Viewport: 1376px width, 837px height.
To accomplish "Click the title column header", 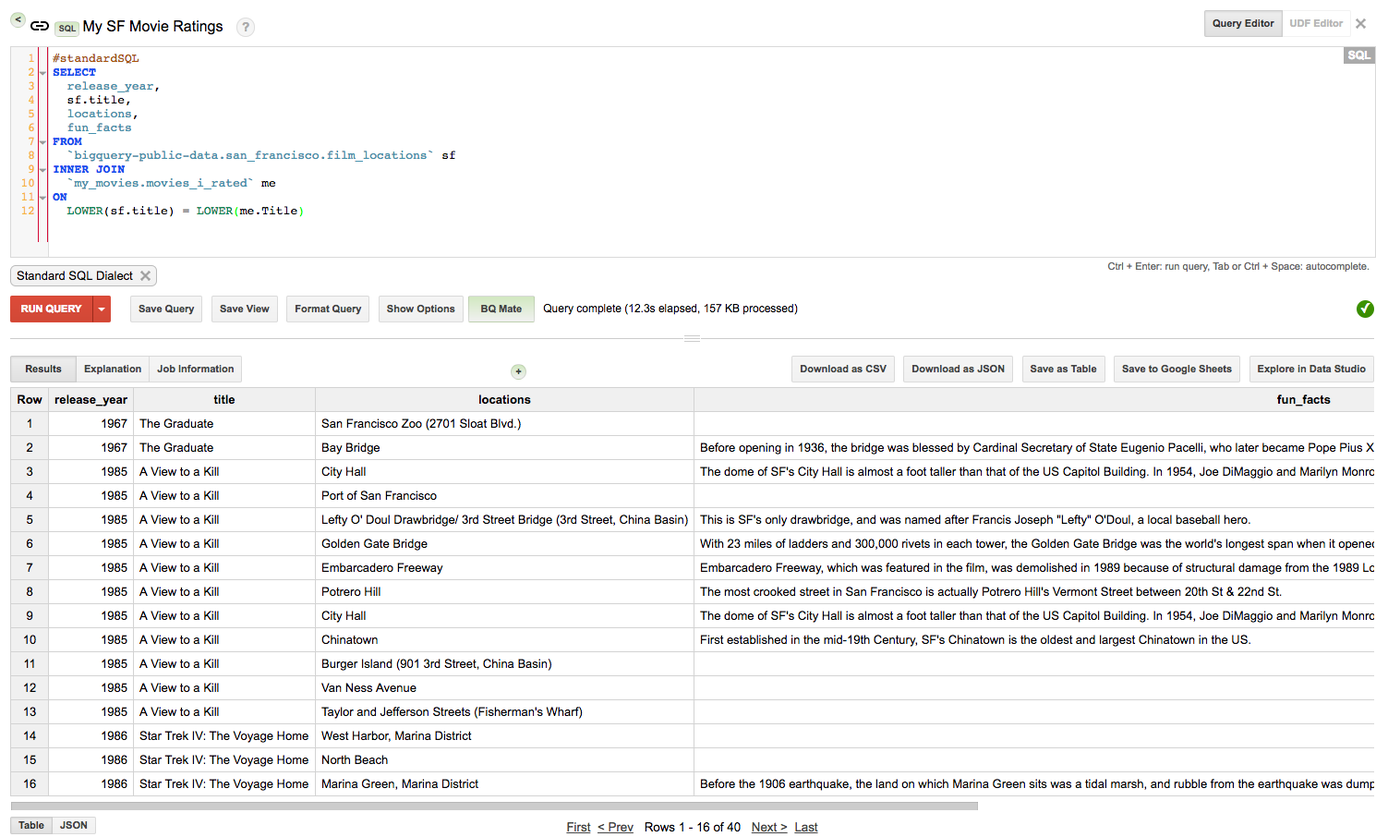I will pyautogui.click(x=224, y=400).
